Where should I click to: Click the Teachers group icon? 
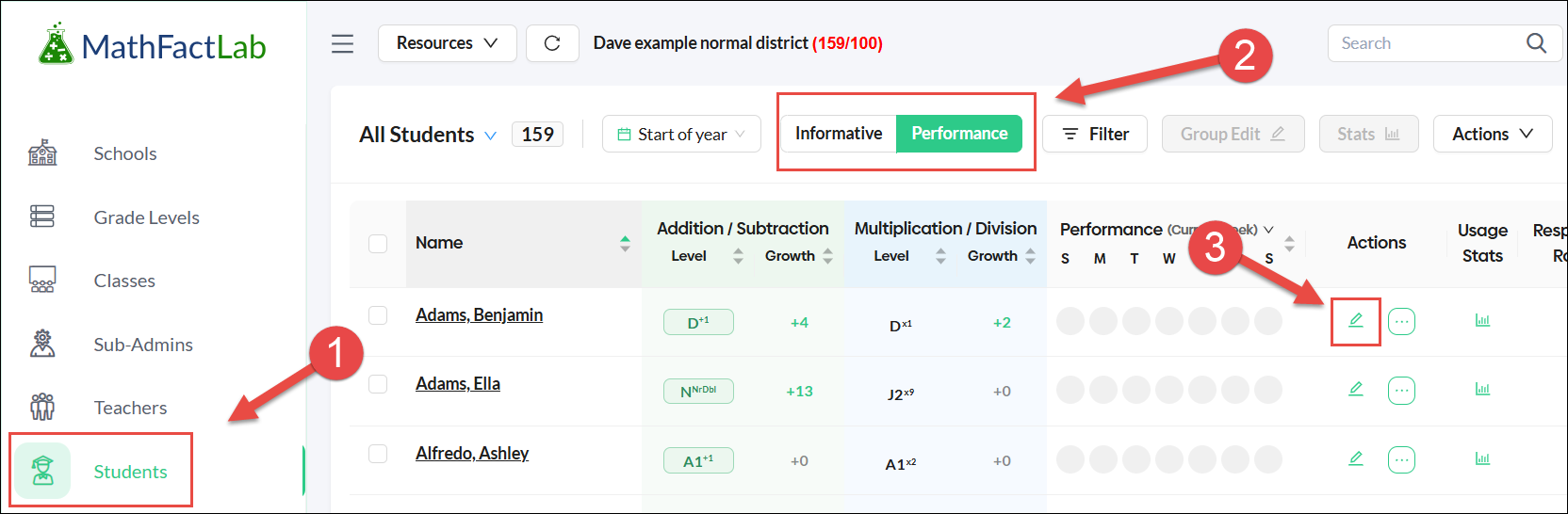coord(42,407)
